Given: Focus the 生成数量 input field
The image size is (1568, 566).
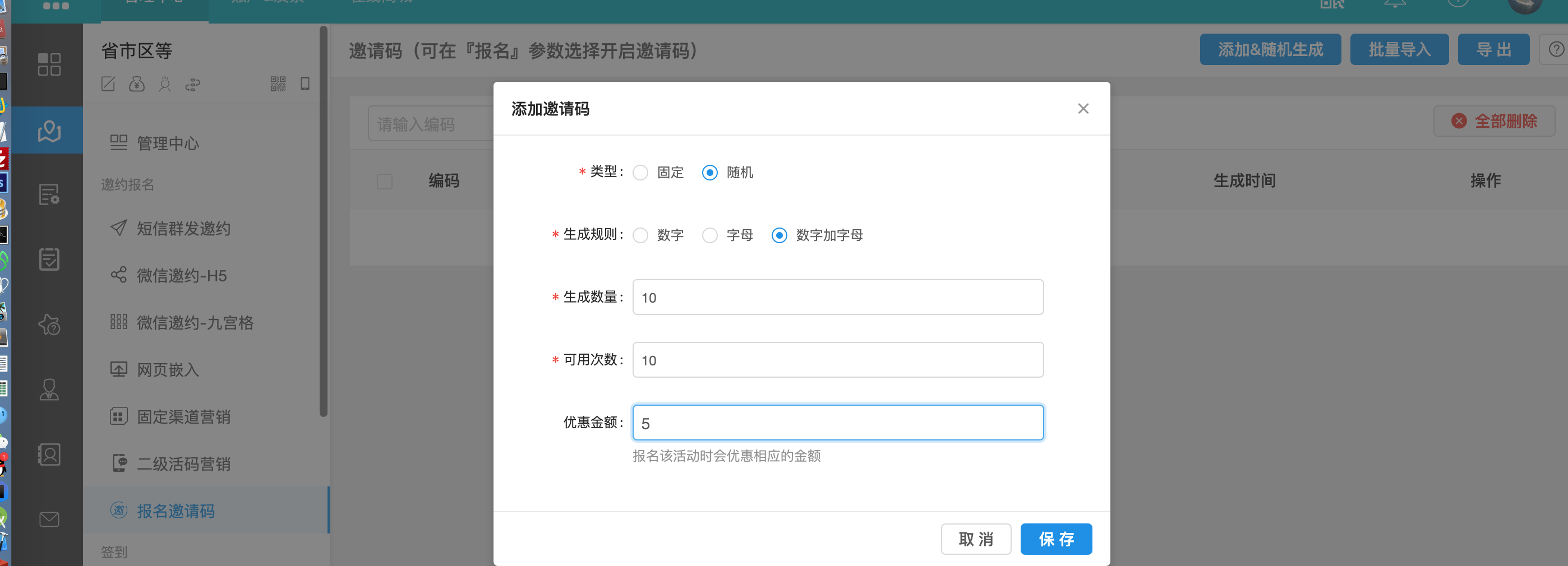Looking at the screenshot, I should pos(838,297).
